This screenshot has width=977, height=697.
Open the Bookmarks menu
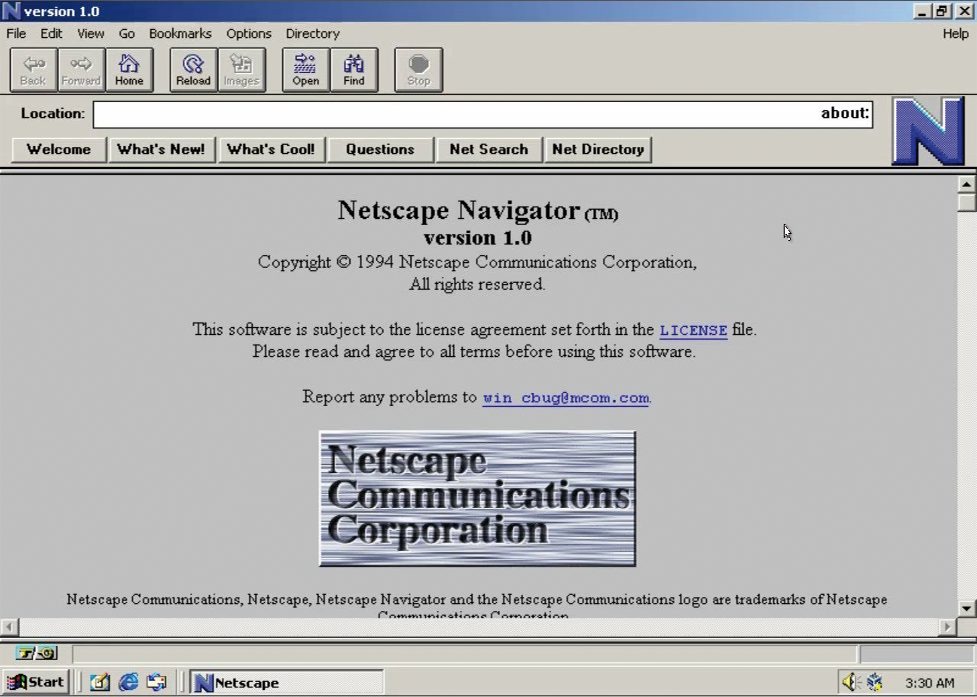pos(180,34)
